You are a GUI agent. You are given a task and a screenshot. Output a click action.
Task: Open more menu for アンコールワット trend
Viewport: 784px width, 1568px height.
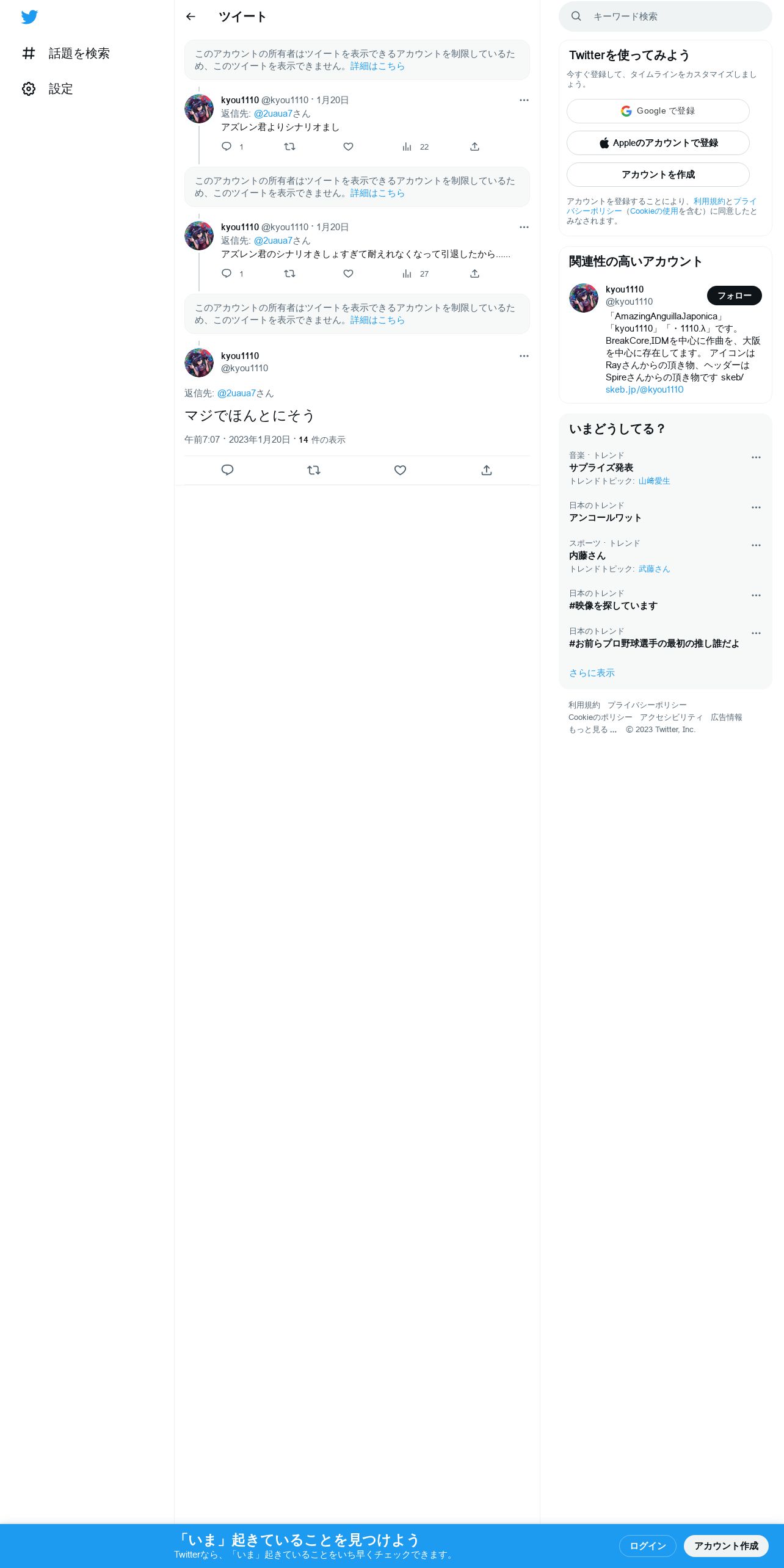[756, 507]
